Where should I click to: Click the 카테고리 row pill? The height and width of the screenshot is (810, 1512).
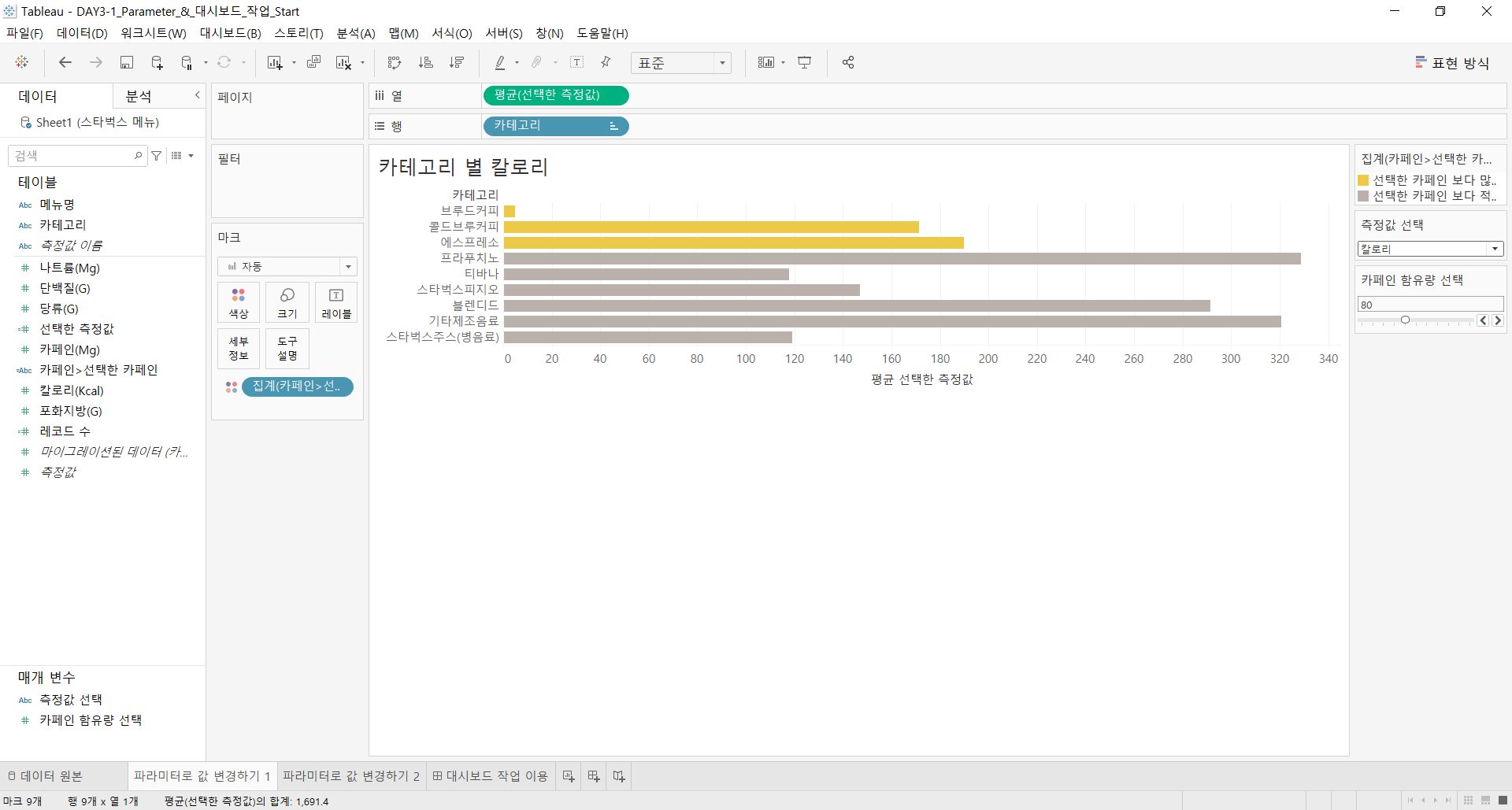(x=555, y=126)
